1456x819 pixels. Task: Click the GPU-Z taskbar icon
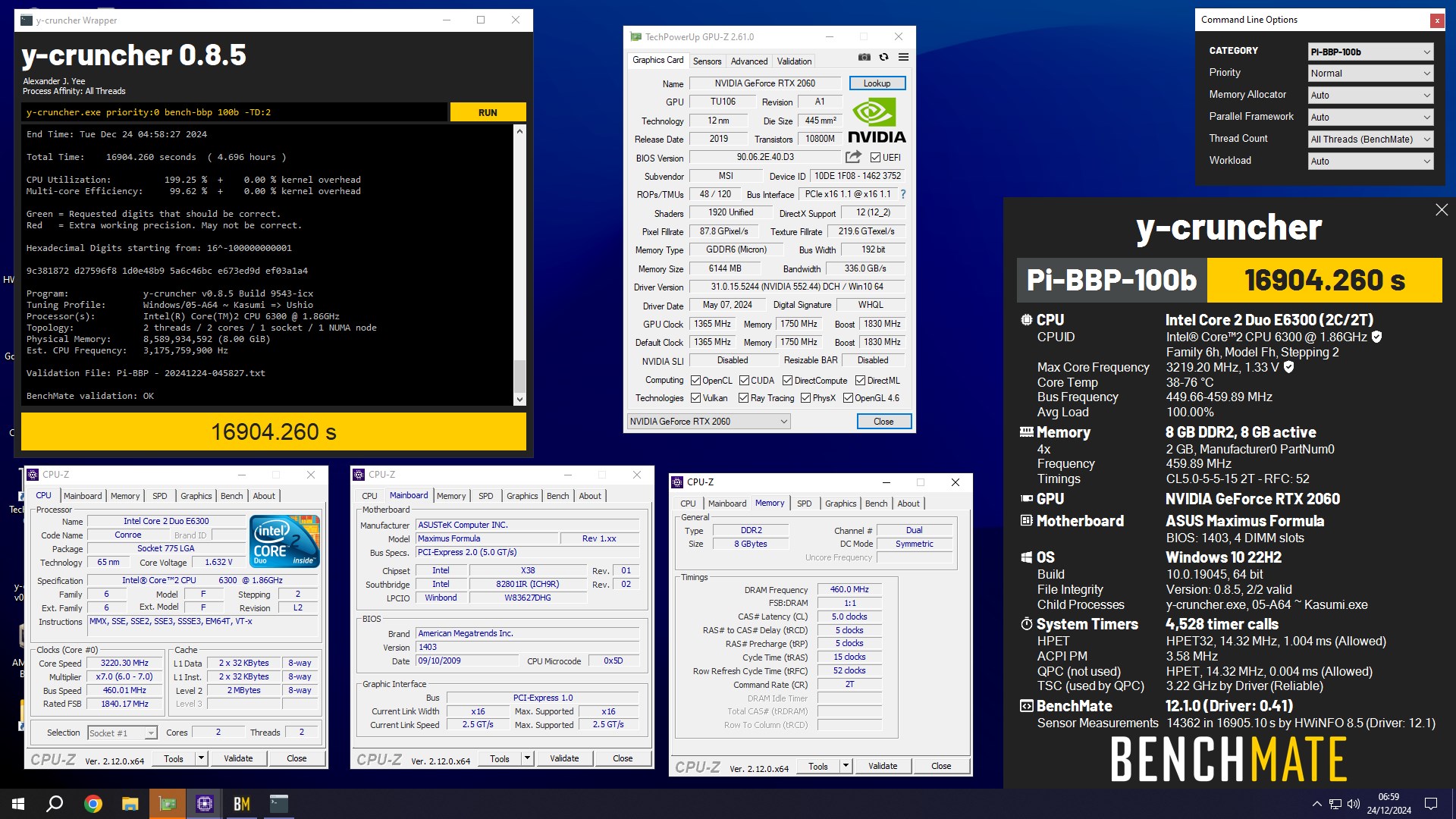point(168,804)
